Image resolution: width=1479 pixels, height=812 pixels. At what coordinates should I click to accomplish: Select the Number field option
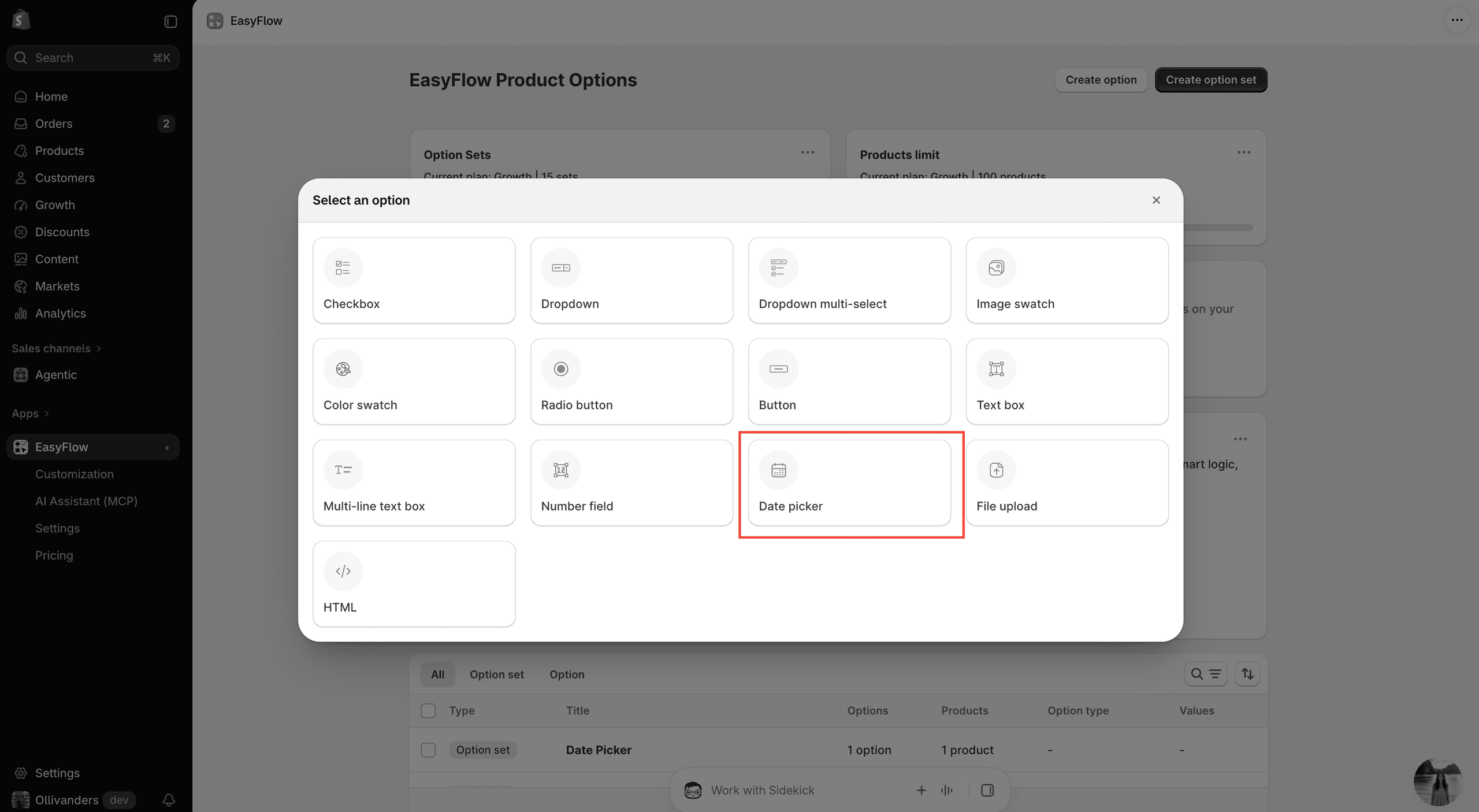point(631,482)
